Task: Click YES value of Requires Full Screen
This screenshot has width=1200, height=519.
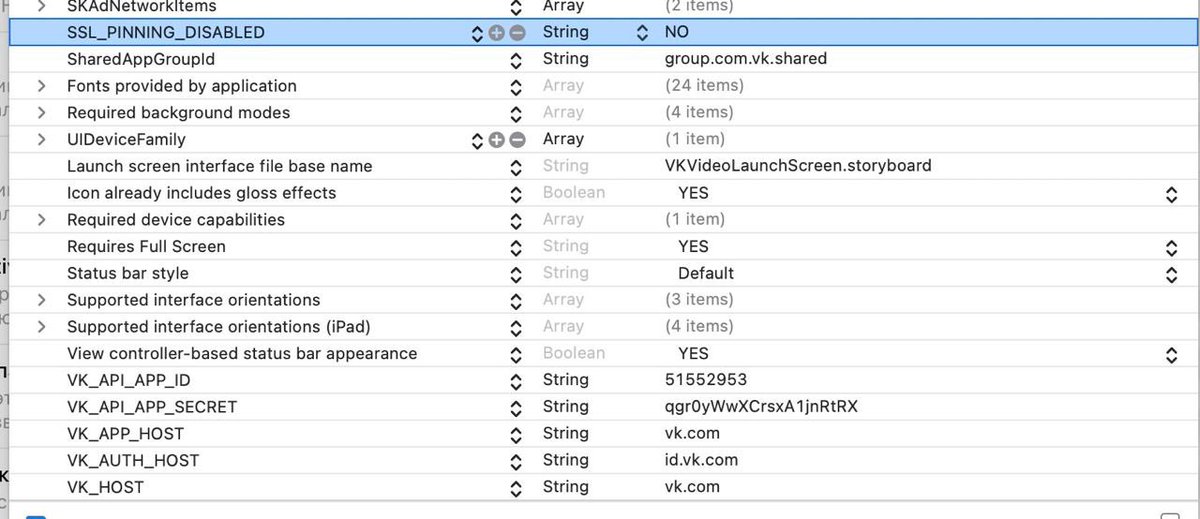Action: [x=693, y=247]
